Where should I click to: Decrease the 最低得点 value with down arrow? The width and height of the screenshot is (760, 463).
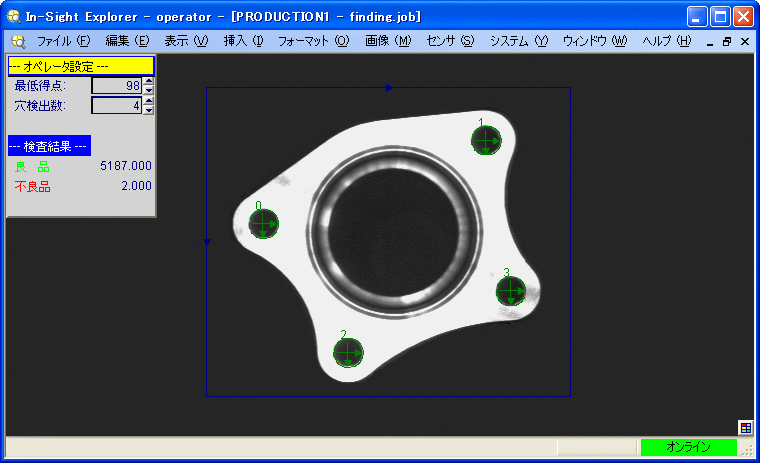tap(149, 90)
